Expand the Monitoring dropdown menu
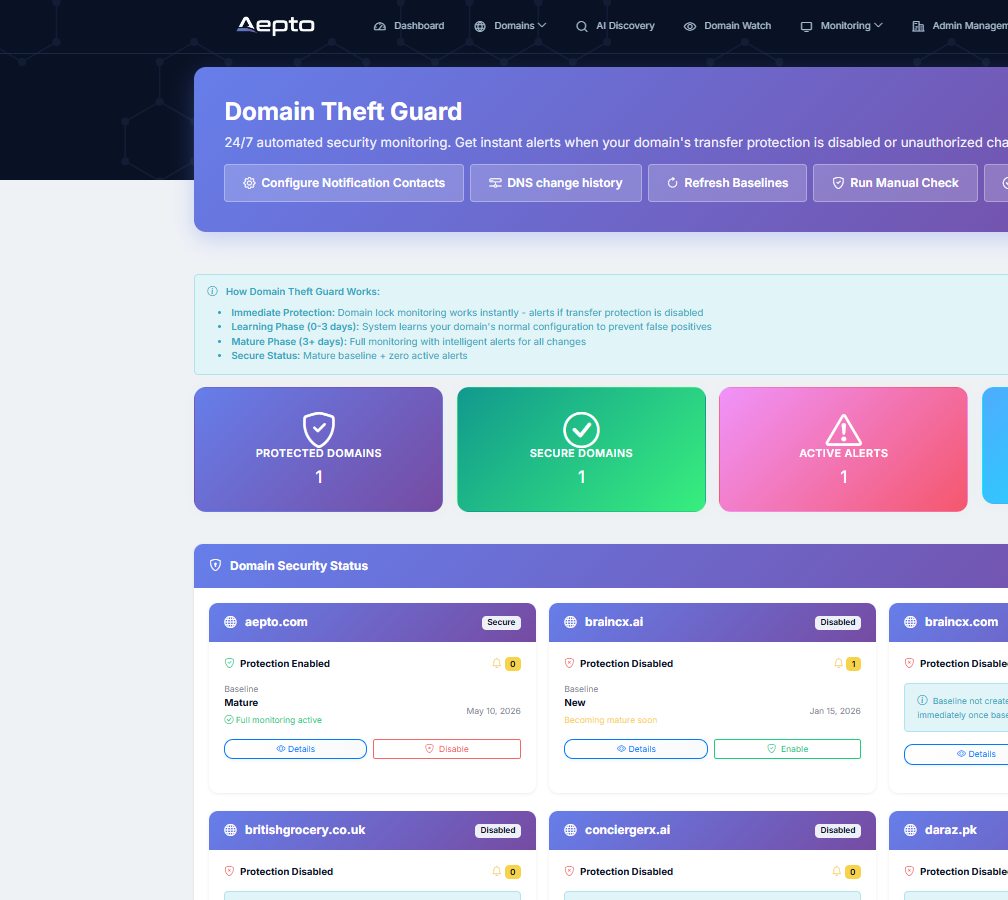The width and height of the screenshot is (1008, 900). point(842,26)
